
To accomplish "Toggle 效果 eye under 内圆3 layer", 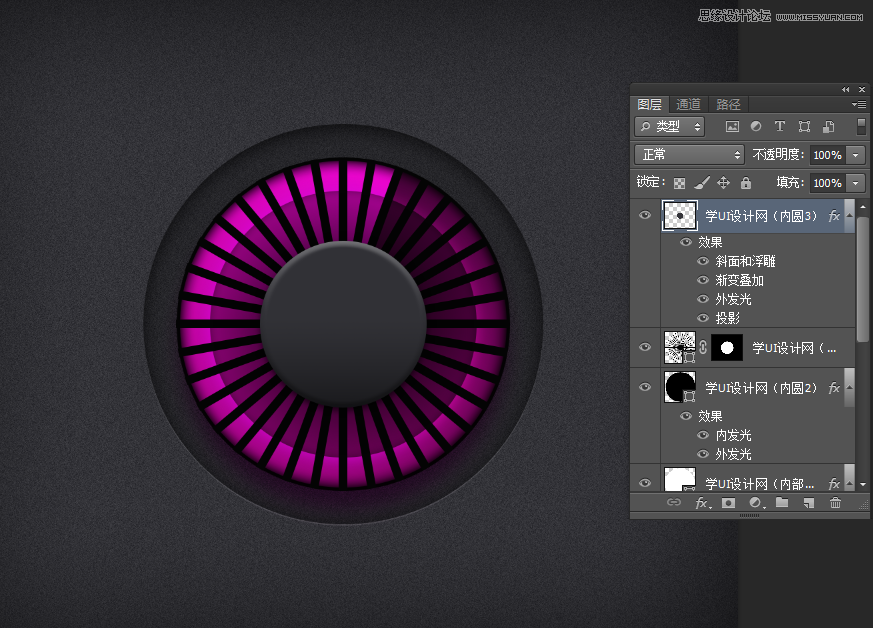I will click(x=686, y=242).
